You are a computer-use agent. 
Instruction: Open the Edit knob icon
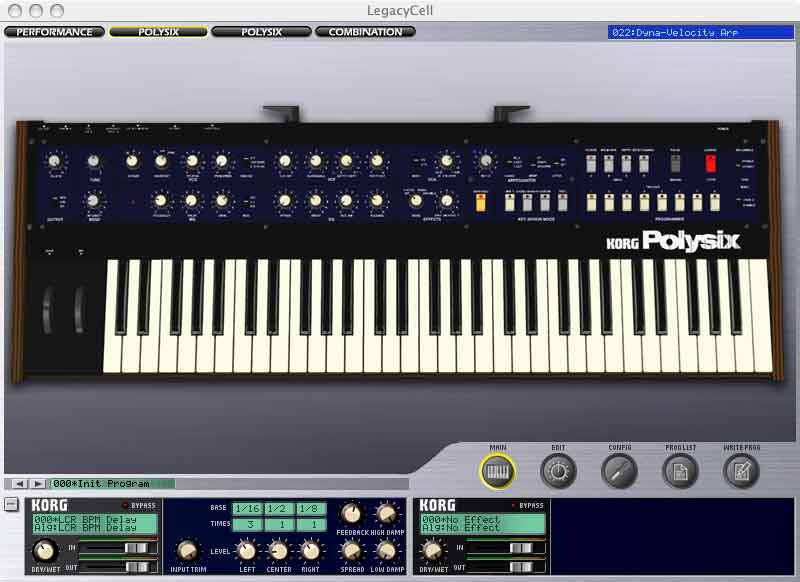[x=558, y=471]
